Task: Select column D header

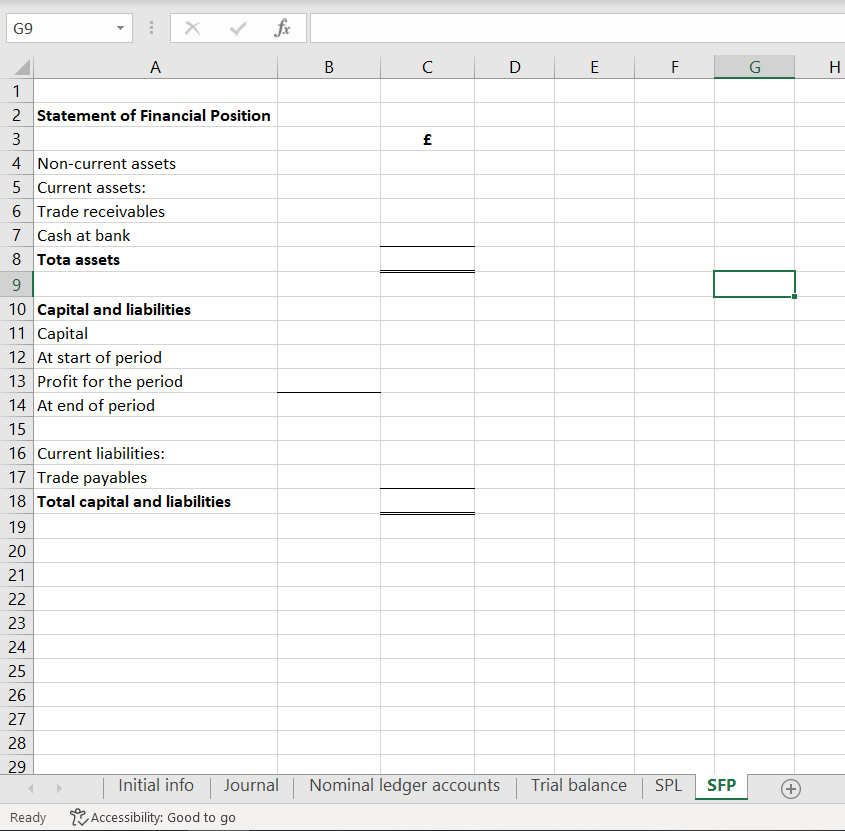Action: point(515,67)
